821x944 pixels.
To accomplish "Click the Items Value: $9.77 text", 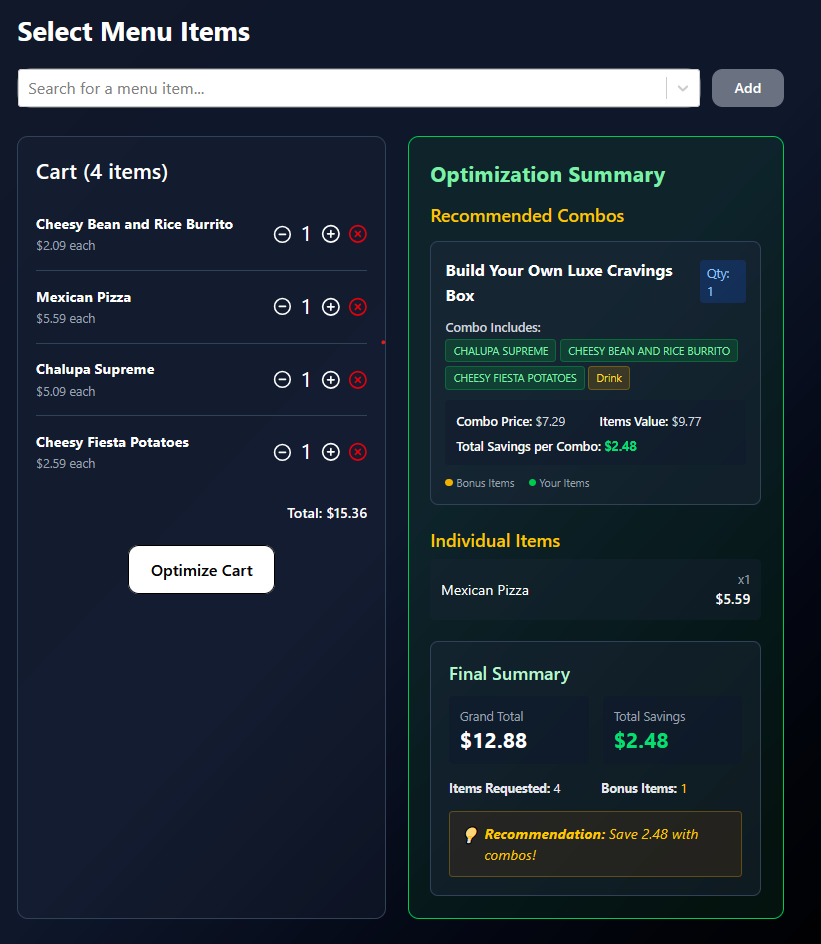I will pos(650,421).
